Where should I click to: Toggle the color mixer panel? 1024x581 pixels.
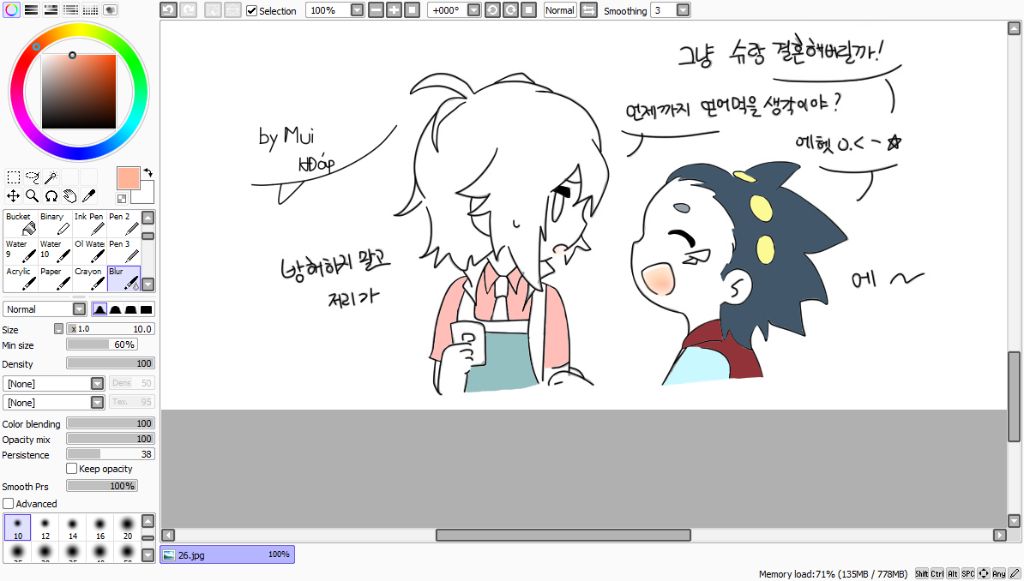click(71, 10)
